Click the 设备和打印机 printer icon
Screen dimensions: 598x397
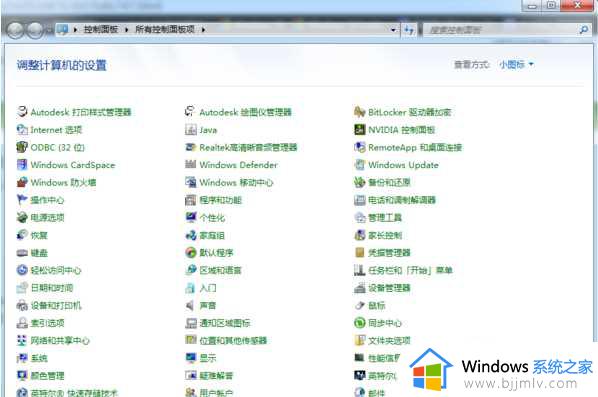(x=22, y=305)
